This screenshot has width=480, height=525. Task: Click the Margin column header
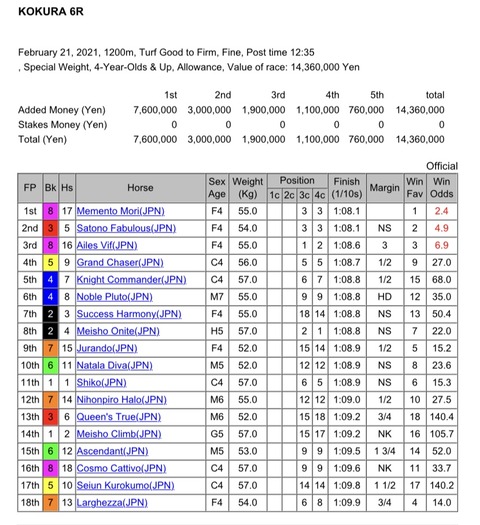coord(385,188)
